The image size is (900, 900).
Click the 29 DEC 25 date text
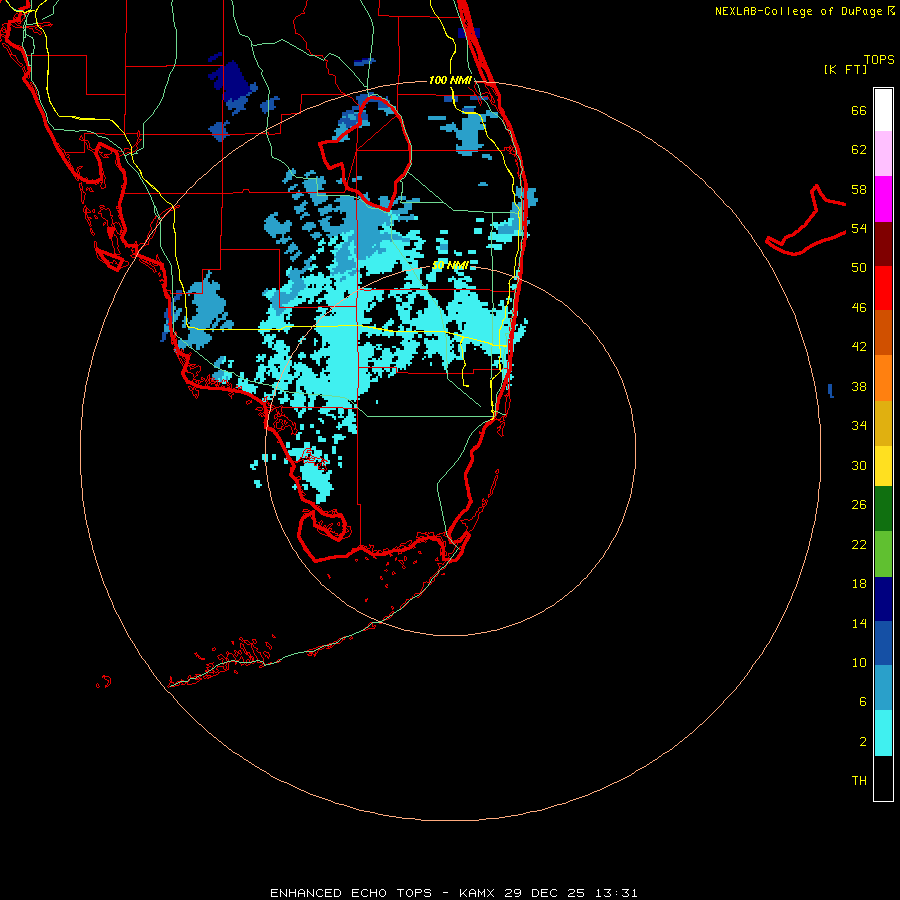coord(545,893)
